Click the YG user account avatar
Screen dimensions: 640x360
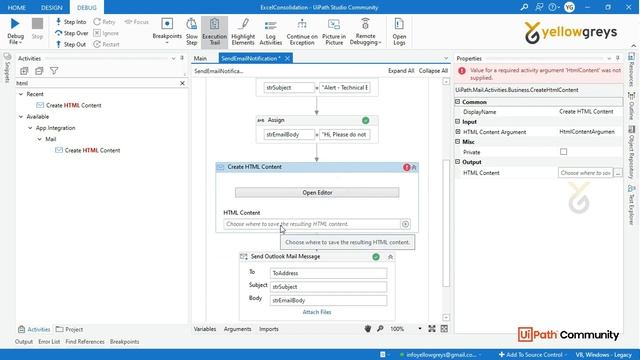[x=569, y=7]
